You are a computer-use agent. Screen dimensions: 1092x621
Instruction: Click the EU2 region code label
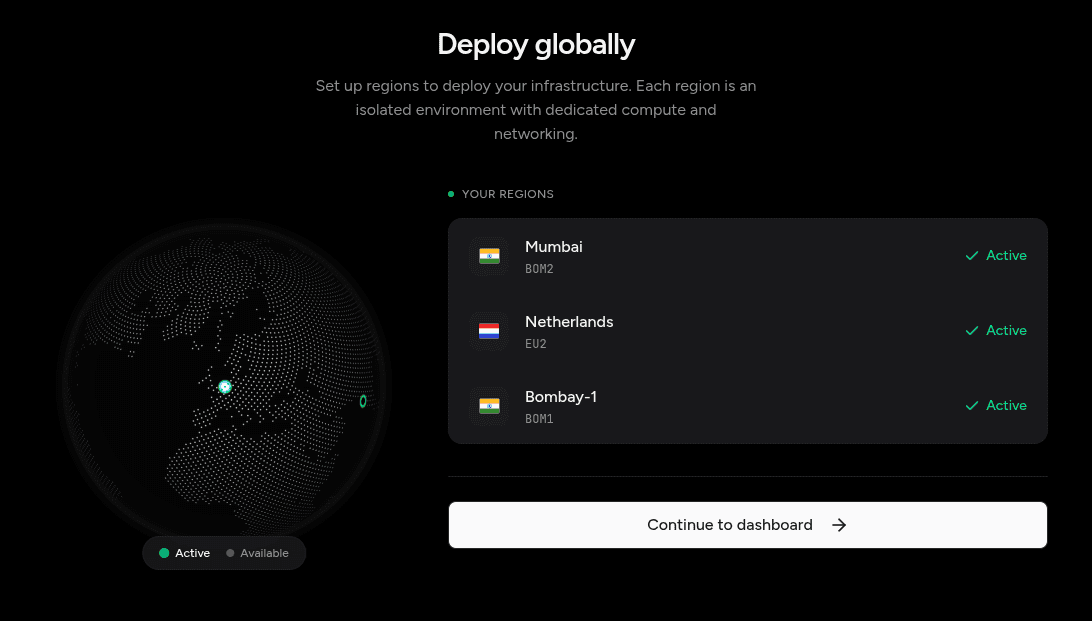(536, 344)
